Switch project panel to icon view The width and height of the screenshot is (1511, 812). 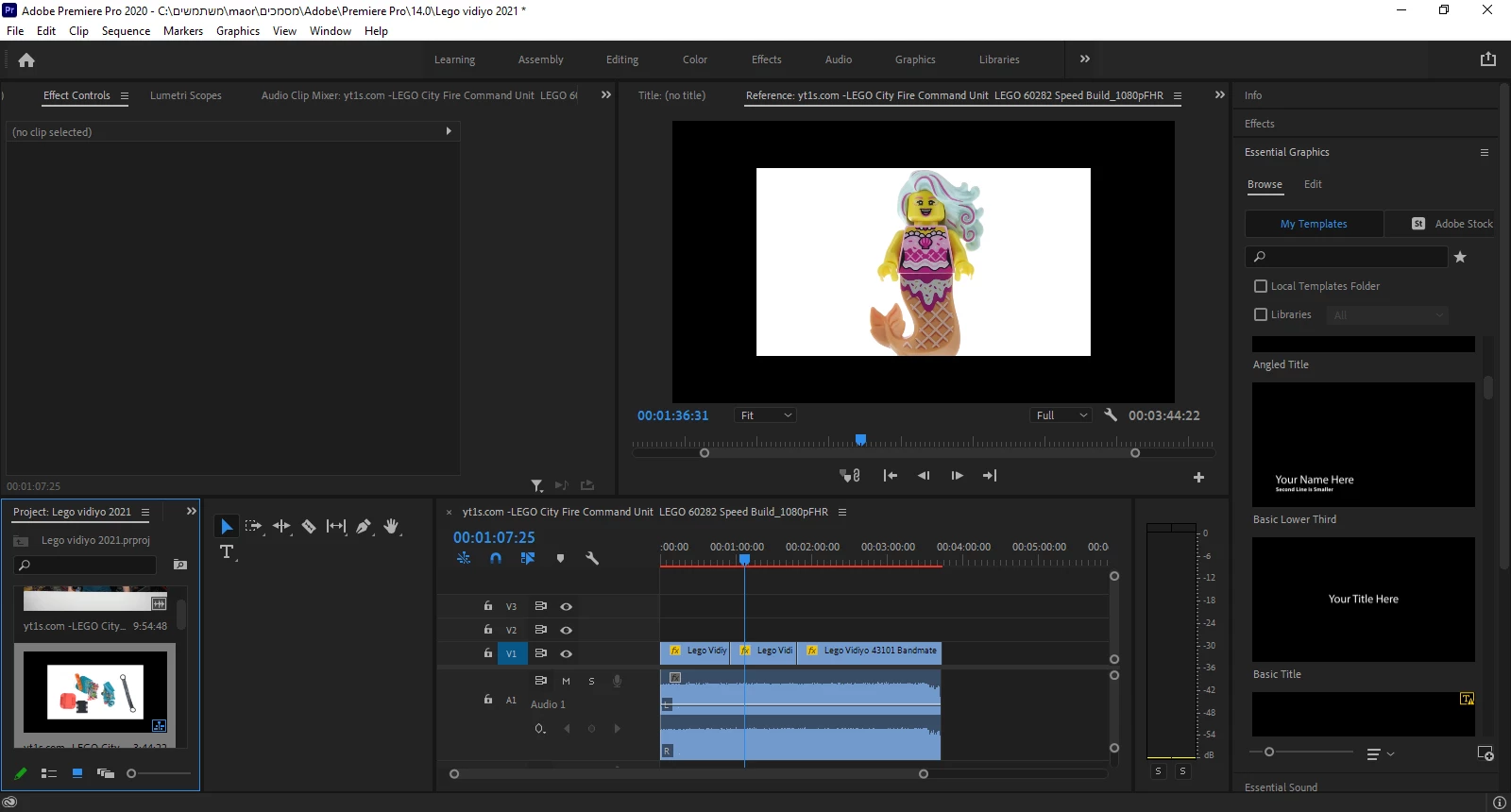77,773
